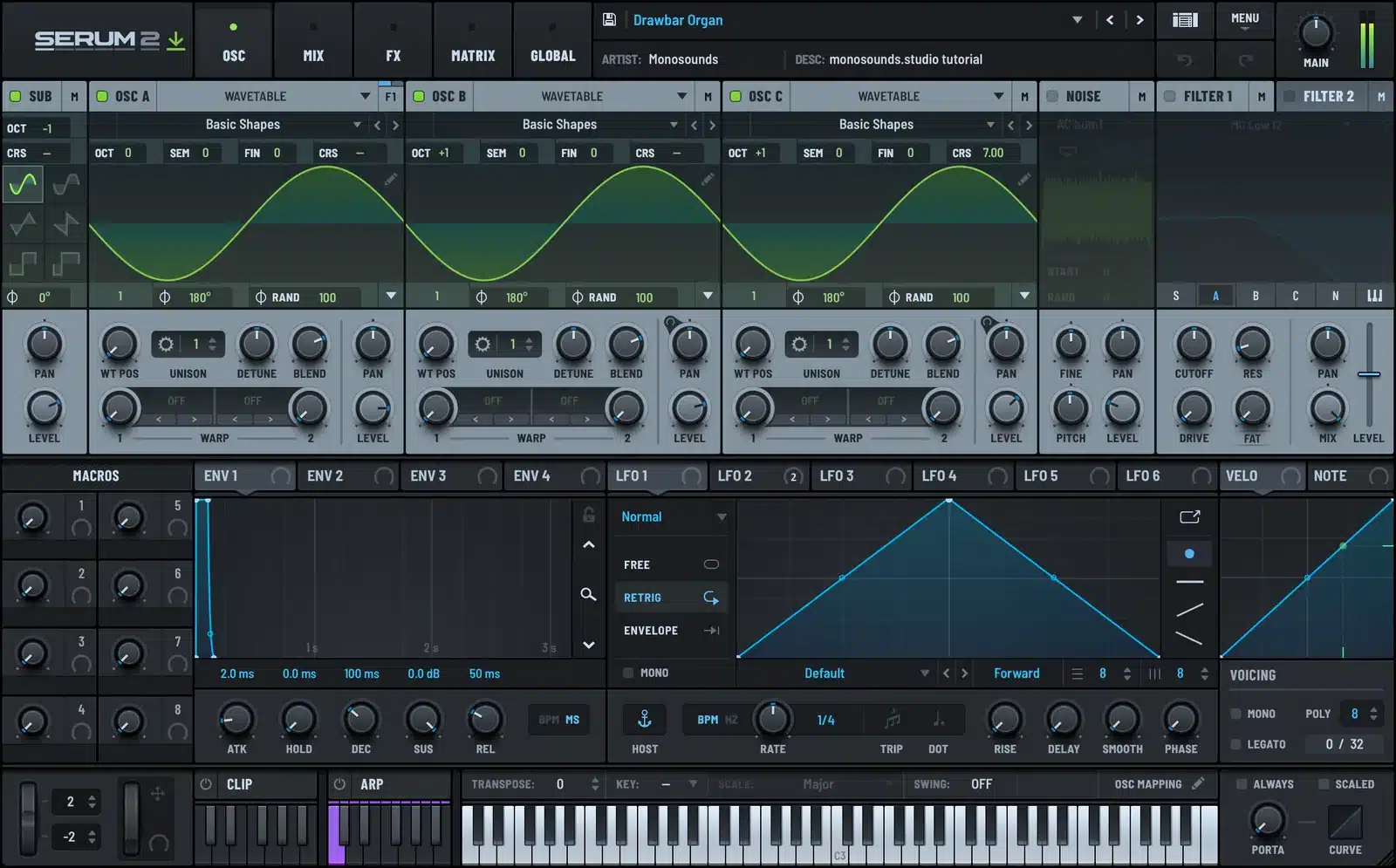Click the POLY voice count stepper

(x=1373, y=714)
